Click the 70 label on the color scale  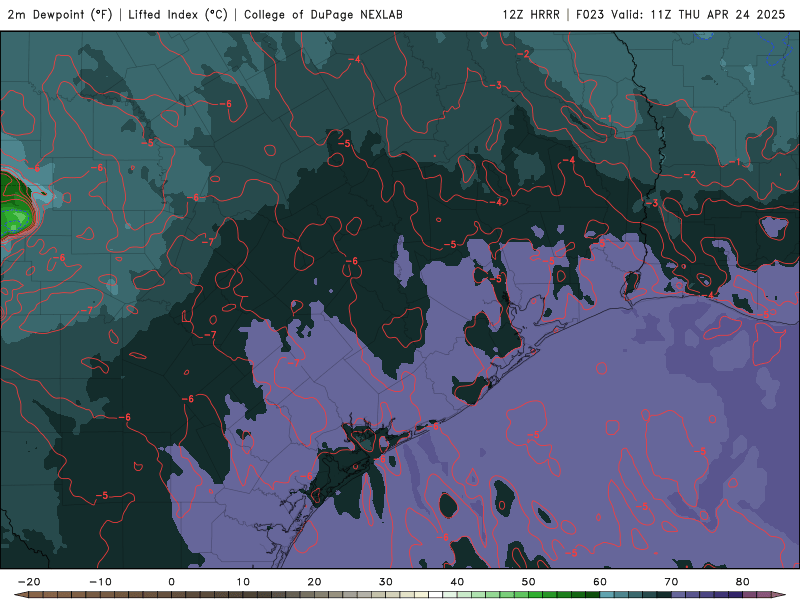(x=671, y=582)
